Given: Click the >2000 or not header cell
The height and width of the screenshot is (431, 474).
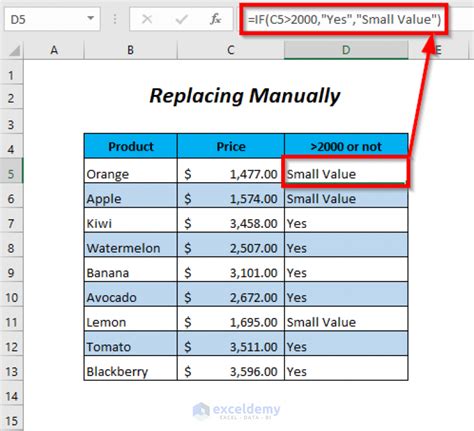Looking at the screenshot, I should click(346, 146).
